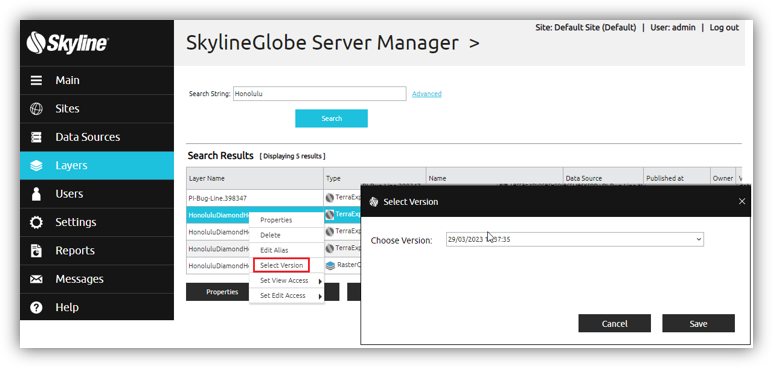Sort by the Layer Name column header

coord(255,179)
